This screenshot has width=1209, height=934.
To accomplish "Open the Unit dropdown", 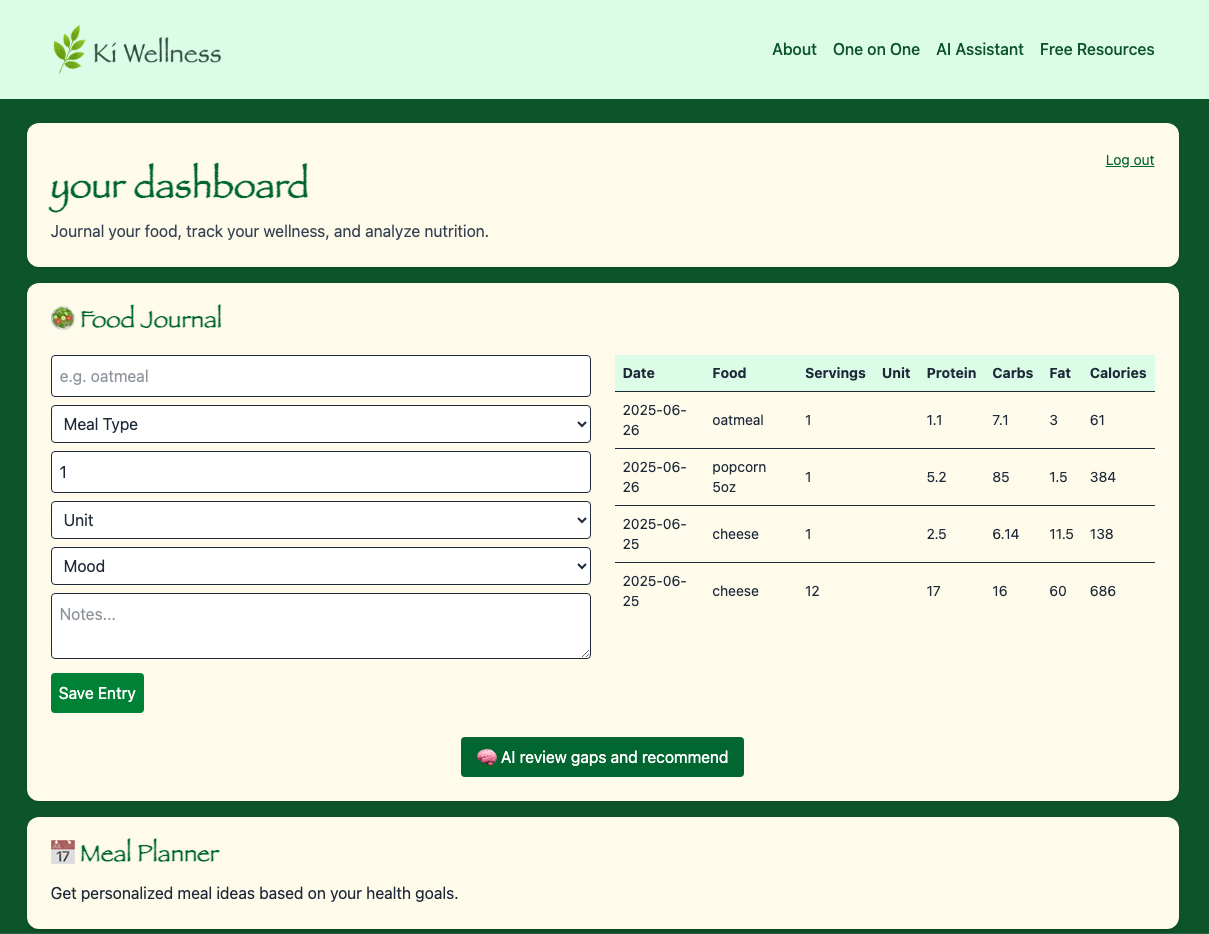I will point(320,520).
